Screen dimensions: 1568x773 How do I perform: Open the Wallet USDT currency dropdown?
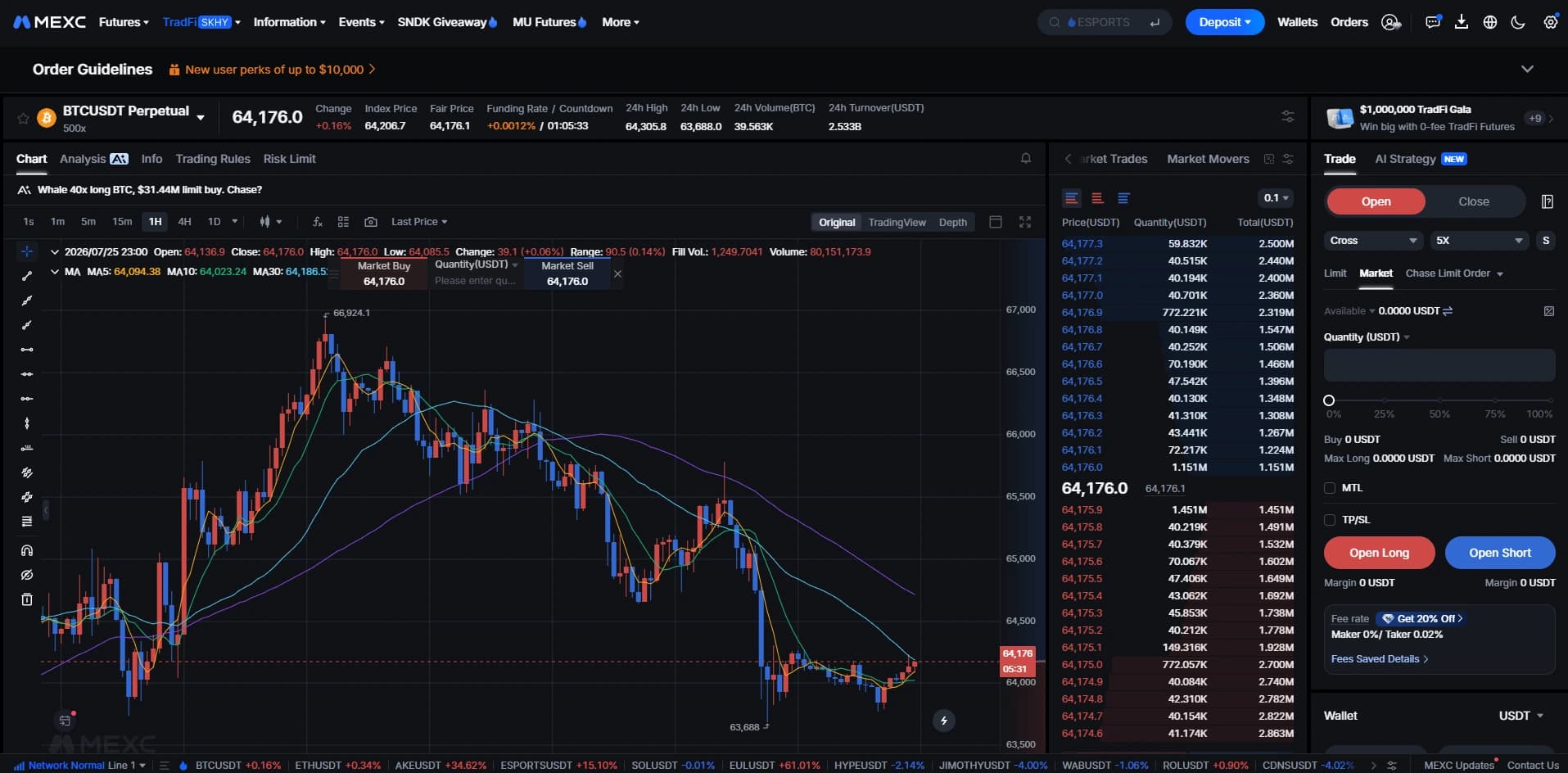coord(1521,716)
